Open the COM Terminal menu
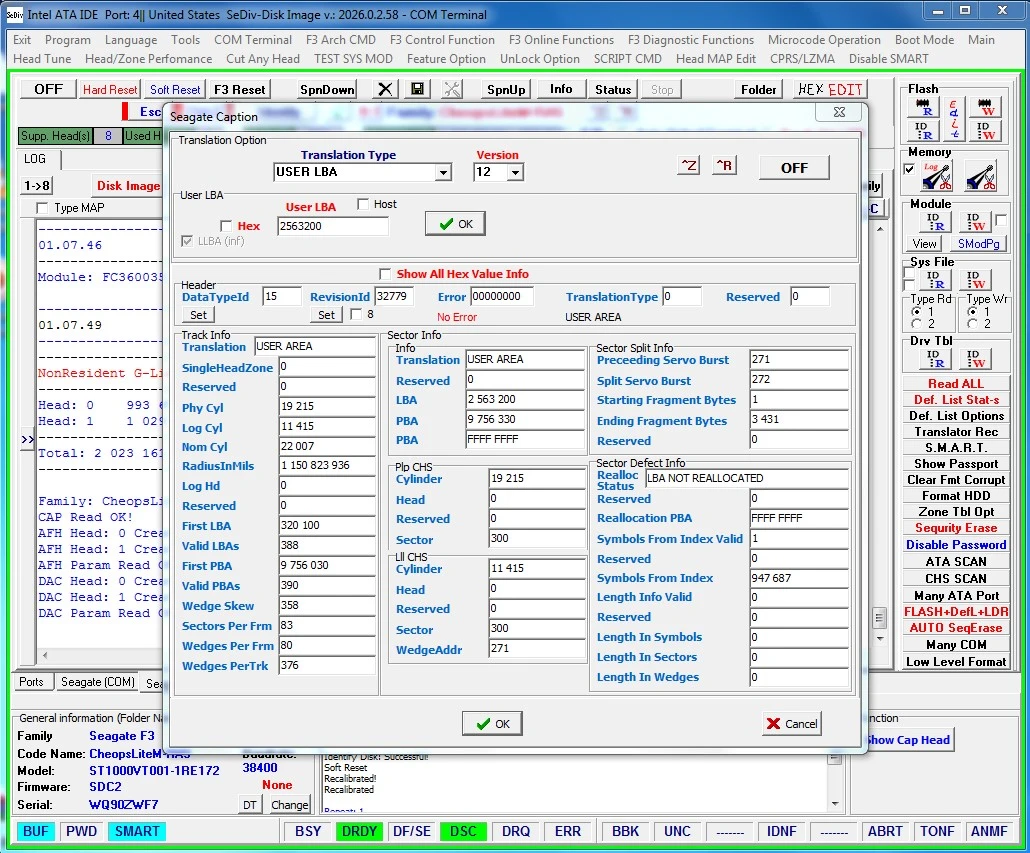1030x853 pixels. click(253, 40)
